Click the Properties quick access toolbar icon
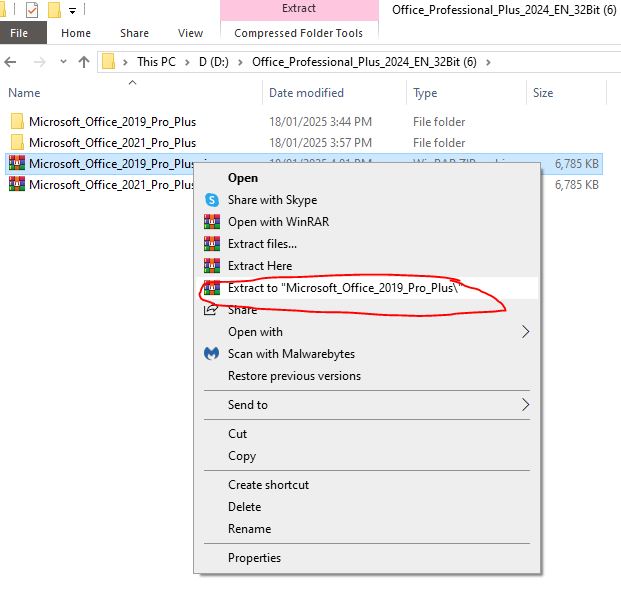This screenshot has width=621, height=590. (32, 10)
